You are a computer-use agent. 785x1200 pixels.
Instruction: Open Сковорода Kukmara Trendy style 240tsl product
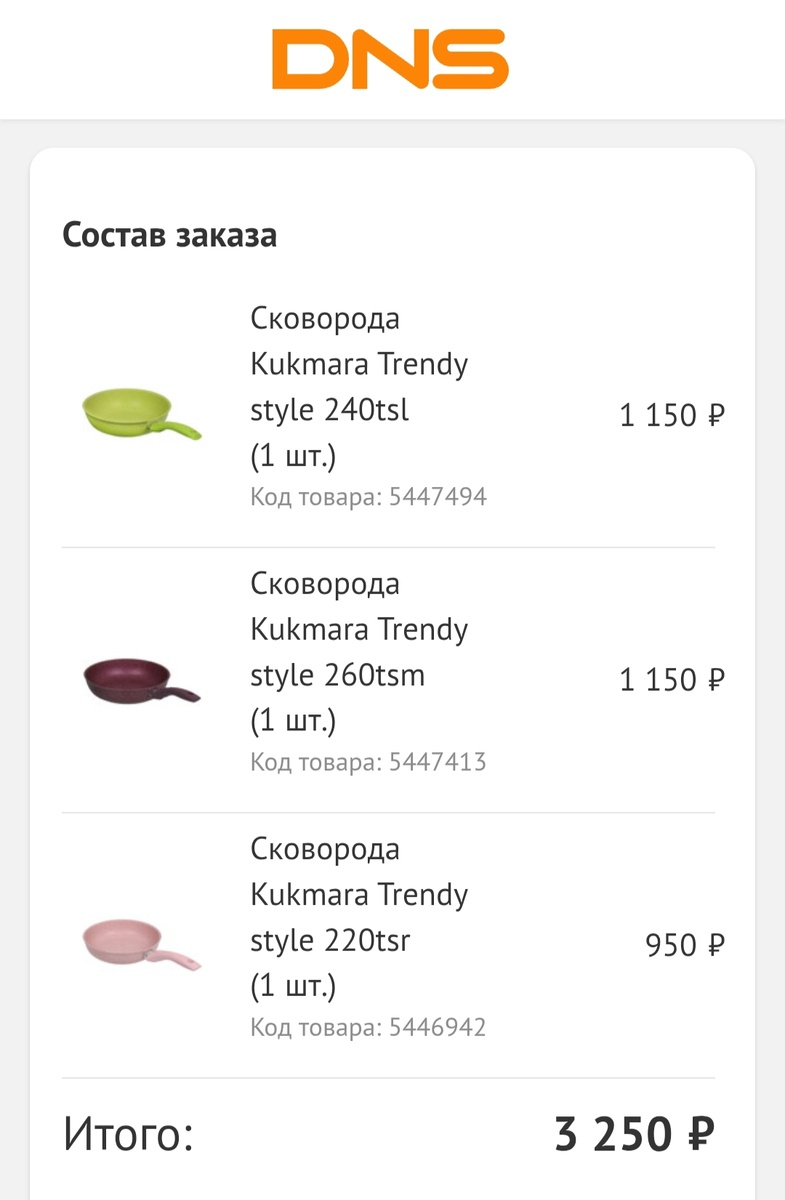coord(359,387)
